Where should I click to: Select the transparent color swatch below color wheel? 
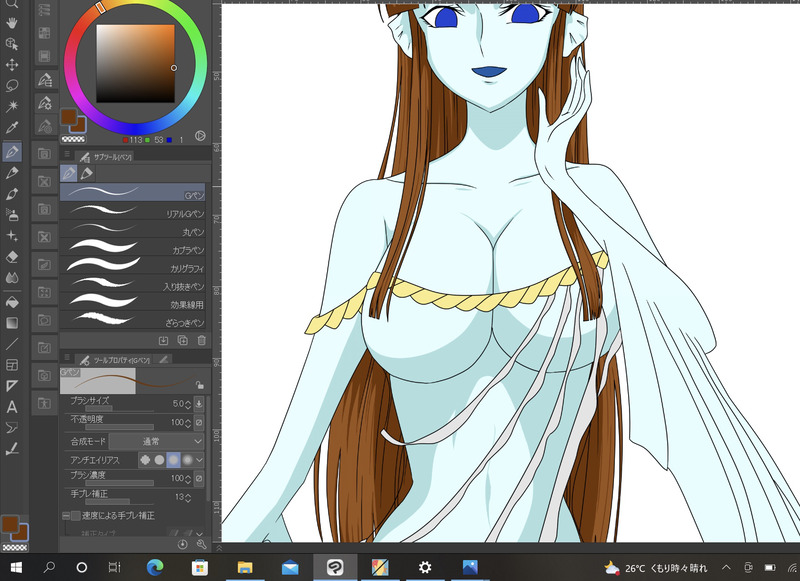73,139
